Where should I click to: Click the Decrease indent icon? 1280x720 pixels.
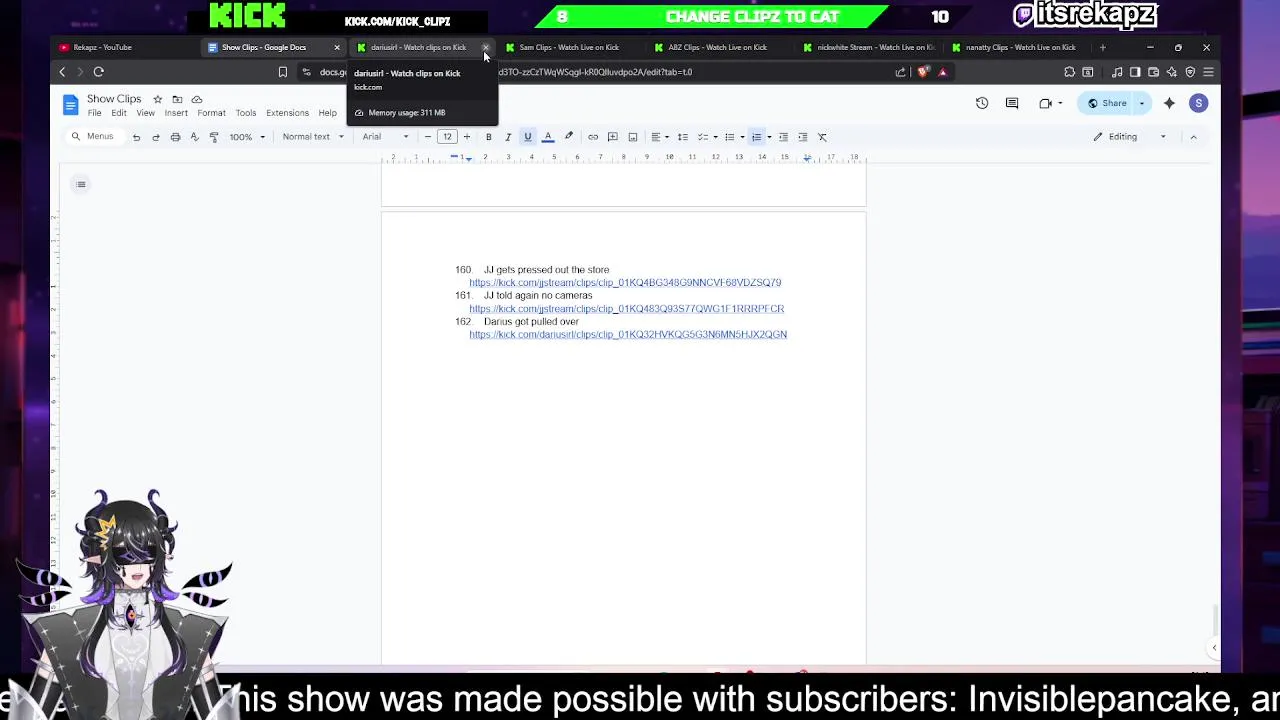pos(783,137)
